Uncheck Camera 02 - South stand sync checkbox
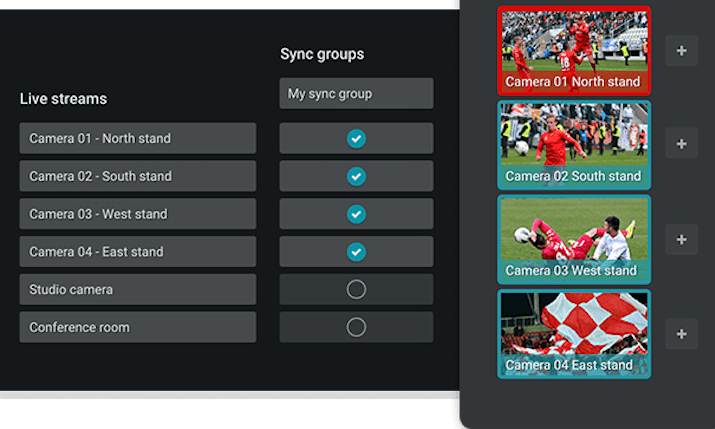This screenshot has width=715, height=429. tap(356, 177)
